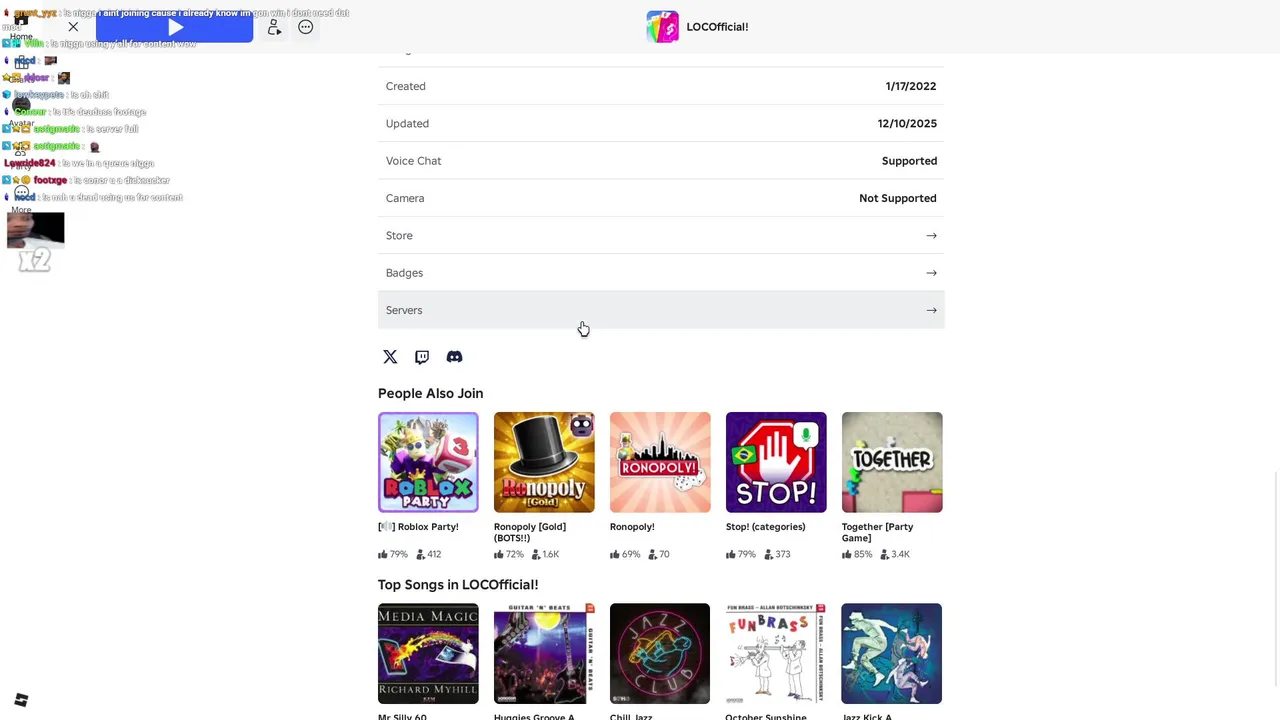Close the experience details with the X
Image resolution: width=1280 pixels, height=720 pixels.
(x=73, y=27)
